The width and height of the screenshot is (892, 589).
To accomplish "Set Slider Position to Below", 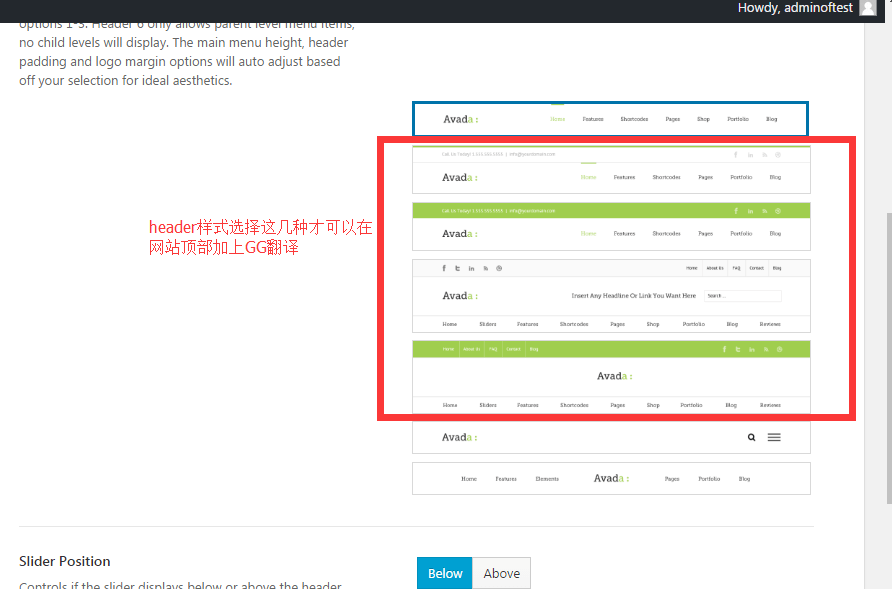I will (x=445, y=573).
